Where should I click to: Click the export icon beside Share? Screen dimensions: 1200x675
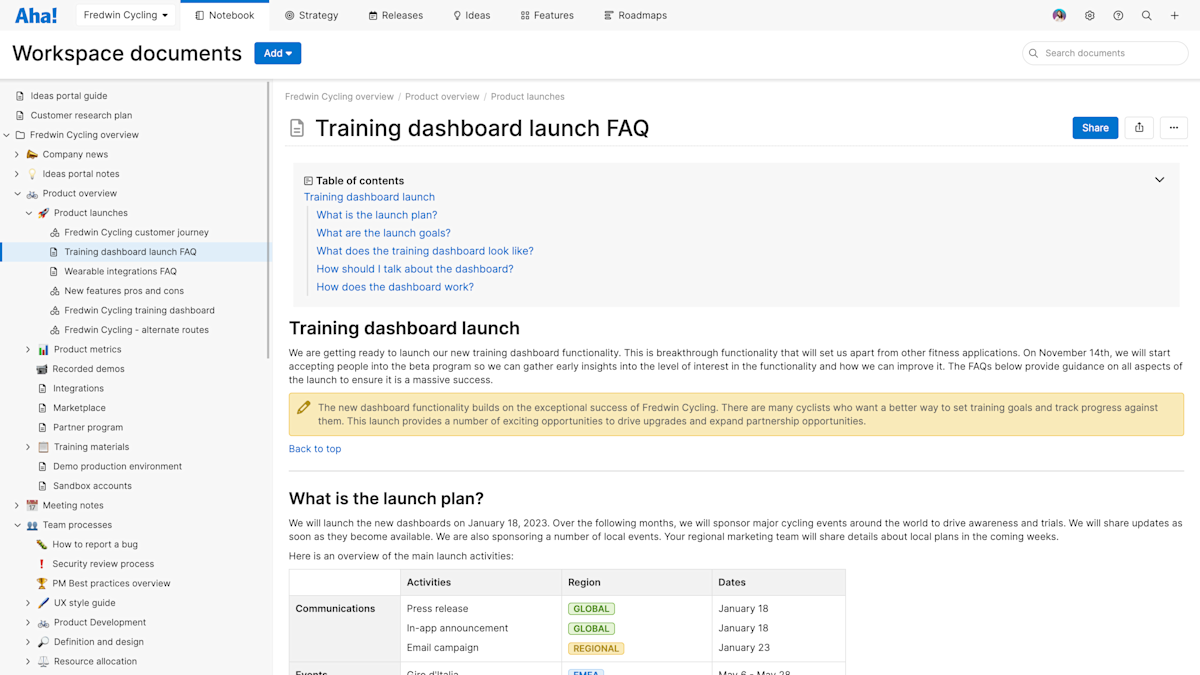tap(1139, 127)
